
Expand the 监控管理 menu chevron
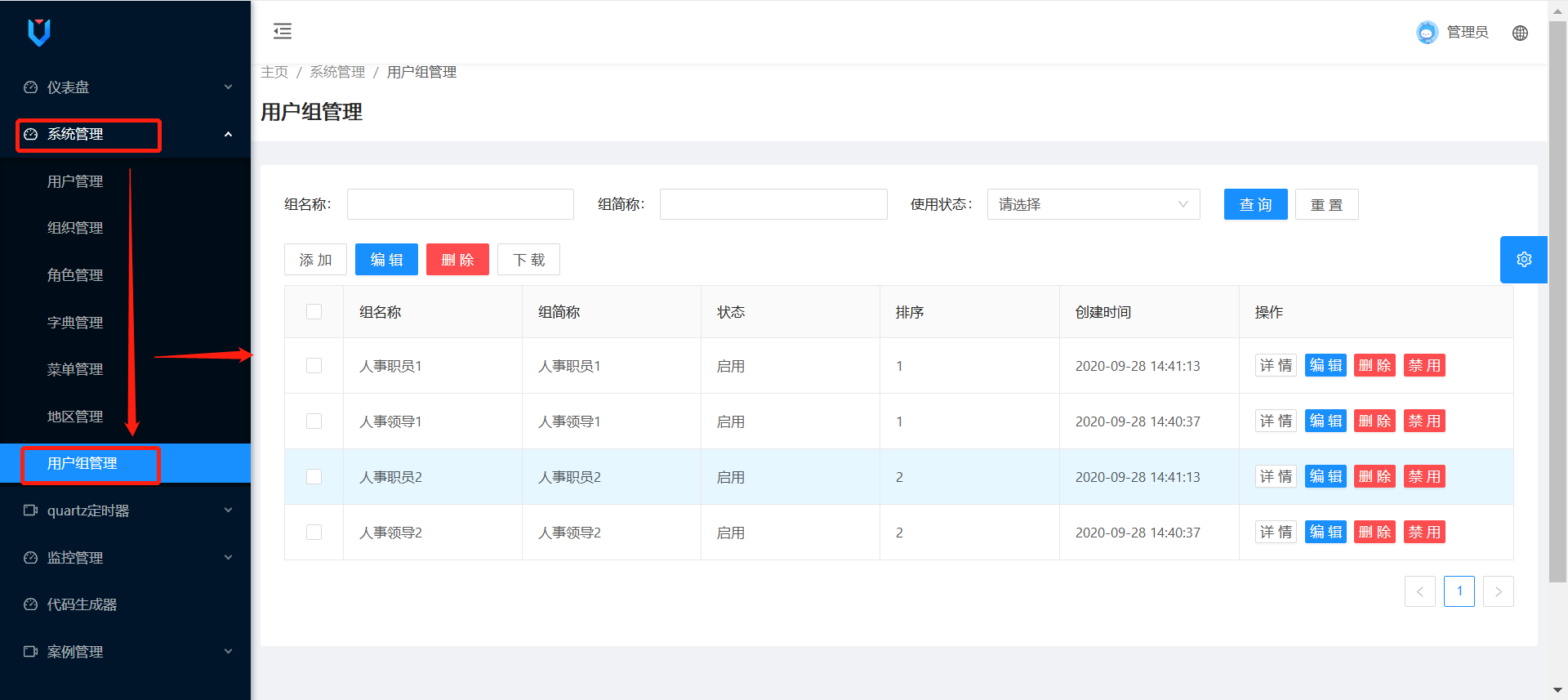coord(229,558)
